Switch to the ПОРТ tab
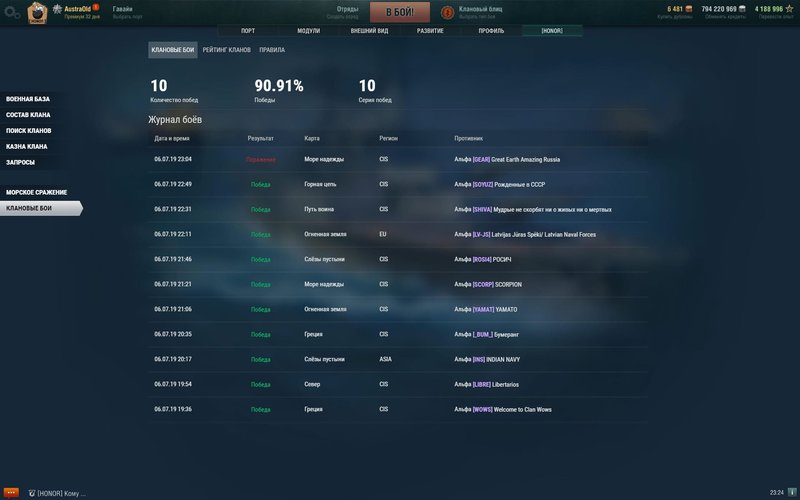The image size is (800, 500). pyautogui.click(x=248, y=31)
